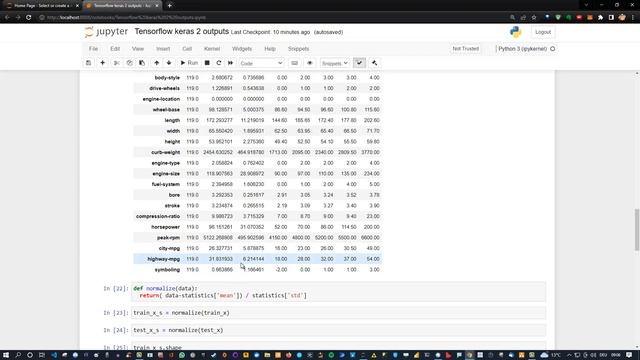Open the Widgets menu
This screenshot has width=640, height=360.
(242, 49)
